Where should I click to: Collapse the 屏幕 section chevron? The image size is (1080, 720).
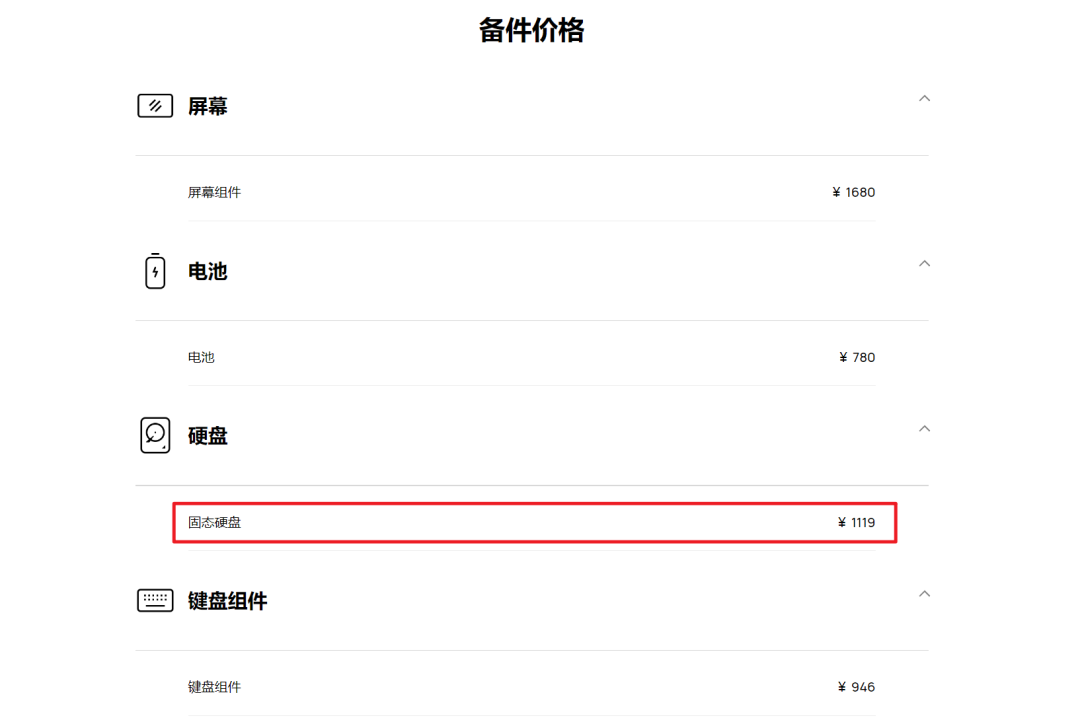pyautogui.click(x=924, y=98)
